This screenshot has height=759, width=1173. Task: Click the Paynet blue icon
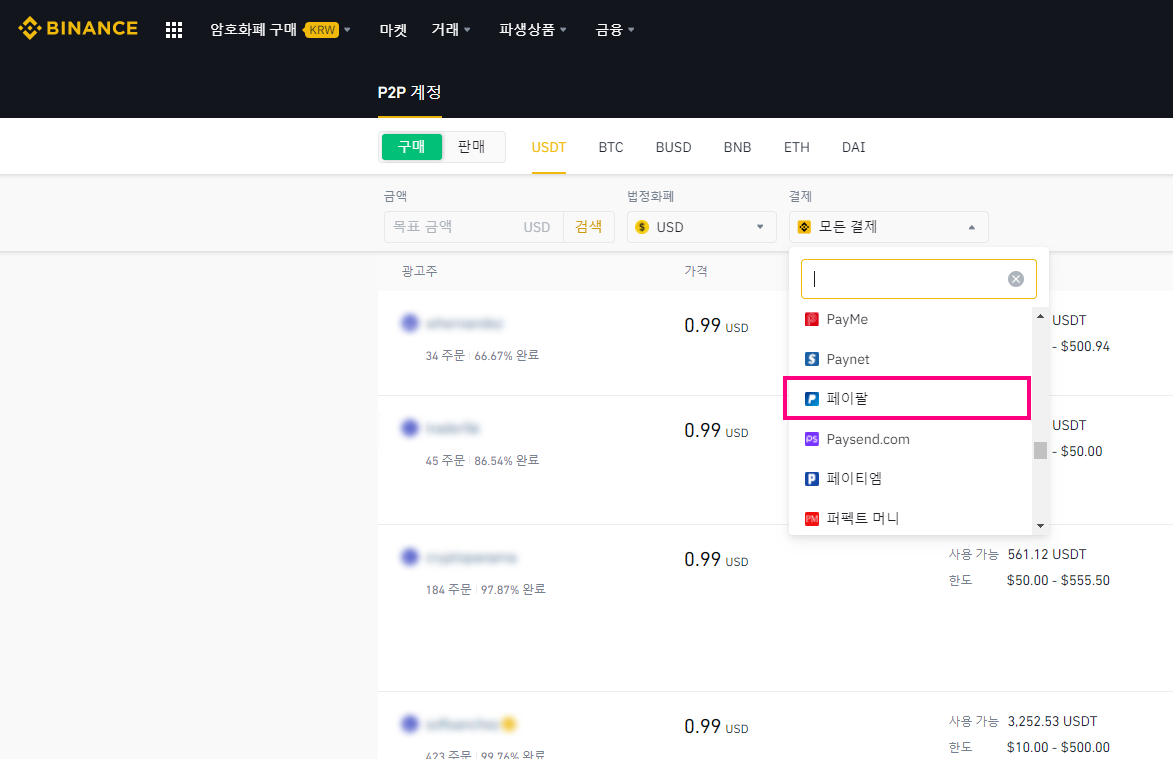(x=812, y=359)
